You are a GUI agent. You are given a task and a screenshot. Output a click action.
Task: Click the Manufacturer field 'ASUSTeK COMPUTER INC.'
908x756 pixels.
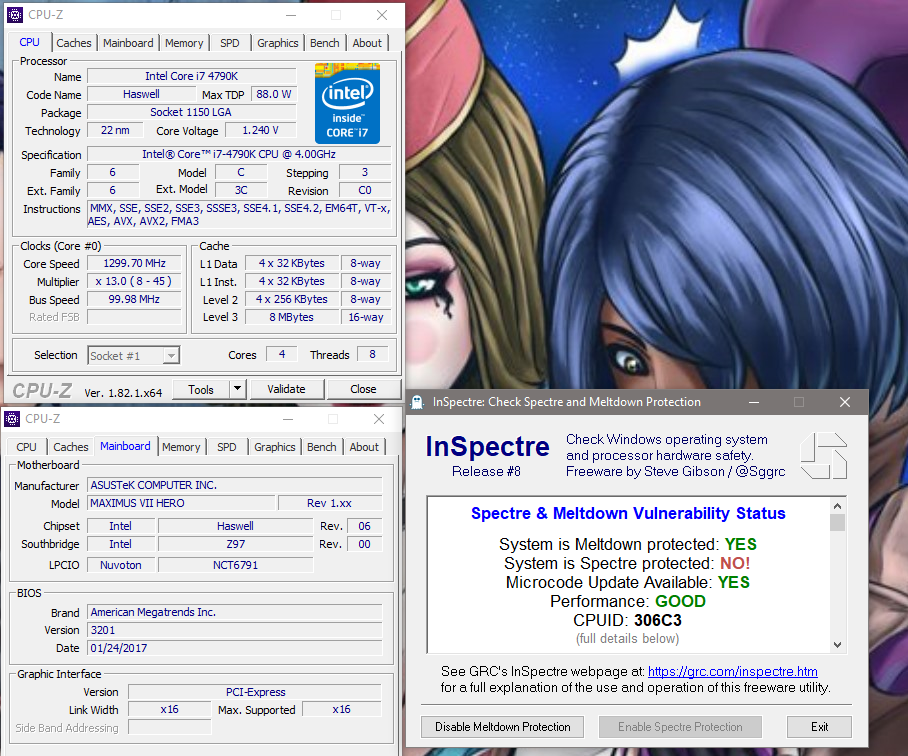[235, 485]
